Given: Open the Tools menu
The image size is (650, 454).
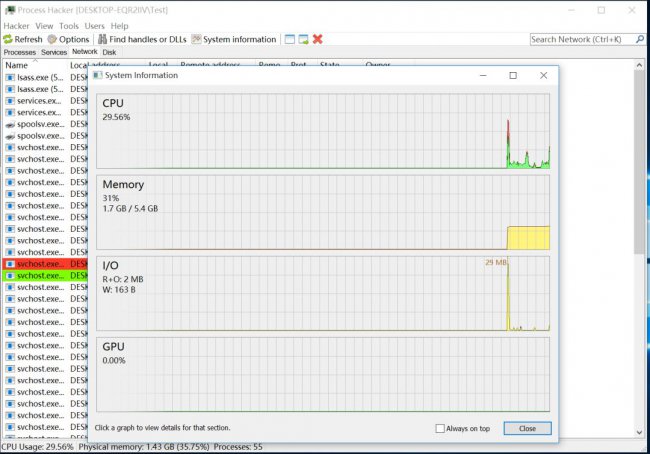Looking at the screenshot, I should 69,26.
